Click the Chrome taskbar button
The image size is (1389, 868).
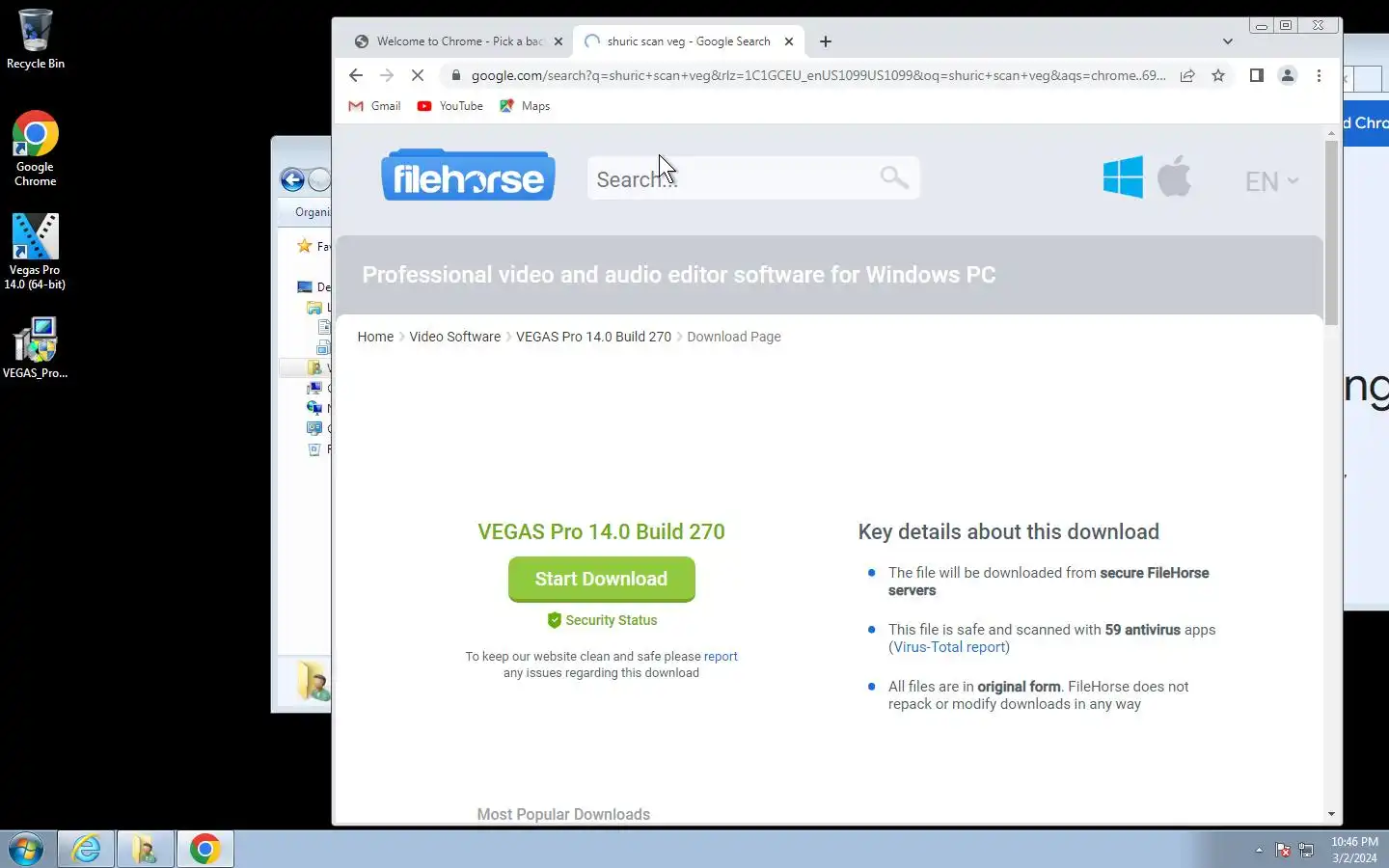pos(204,850)
